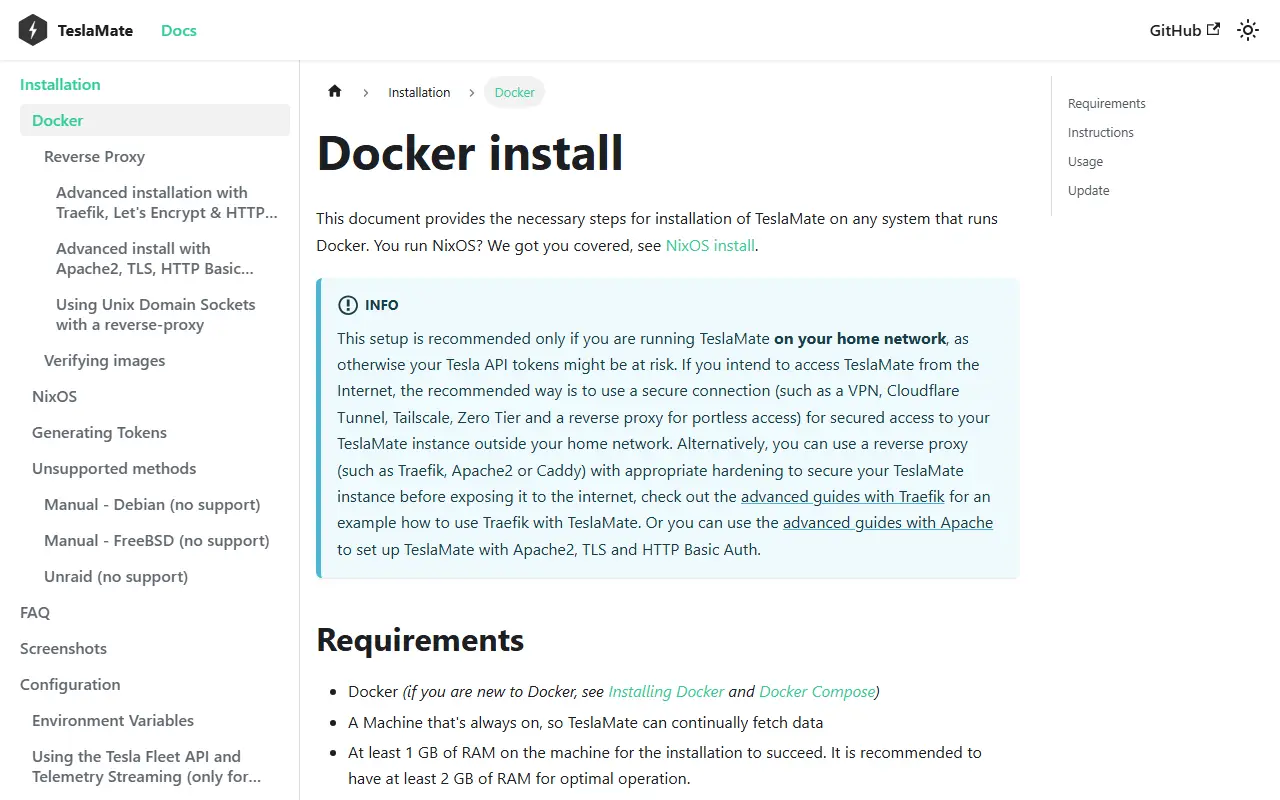Click the Docker install page title
Viewport: 1280px width, 800px height.
point(470,153)
